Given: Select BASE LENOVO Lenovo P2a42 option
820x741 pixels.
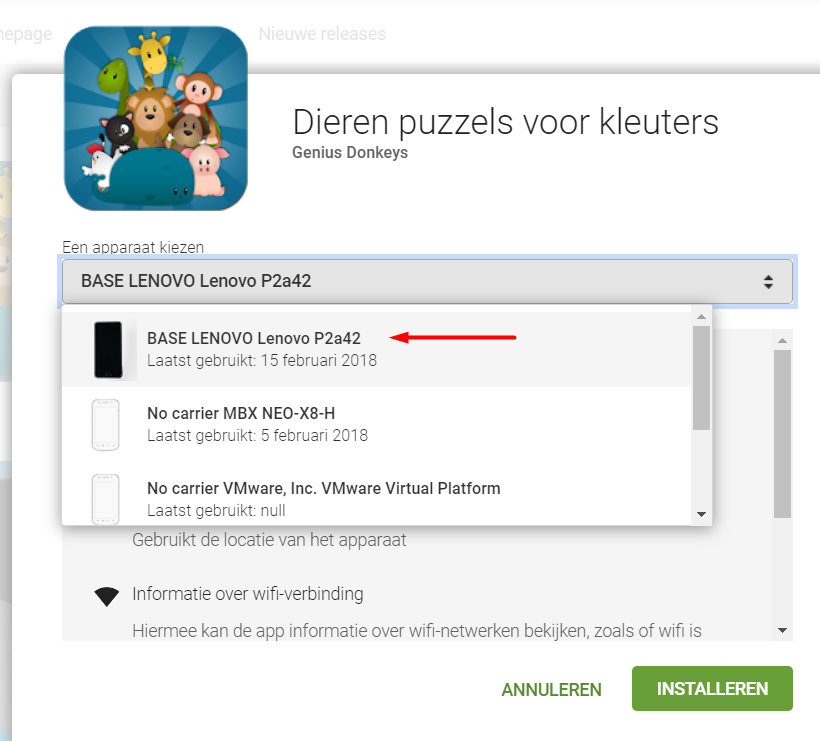Looking at the screenshot, I should point(377,349).
